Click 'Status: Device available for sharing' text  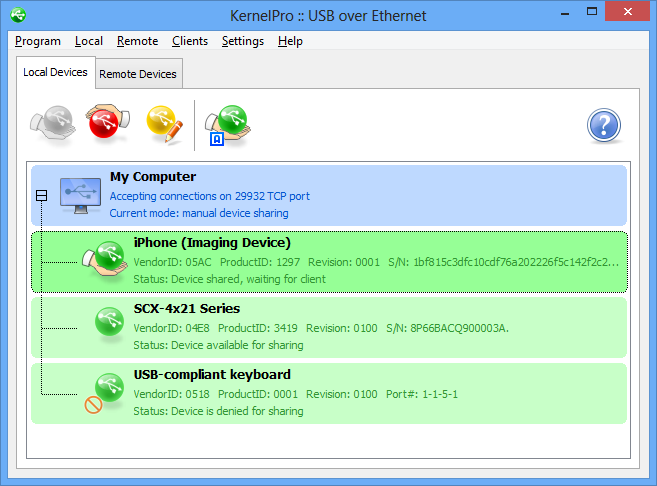[218, 345]
